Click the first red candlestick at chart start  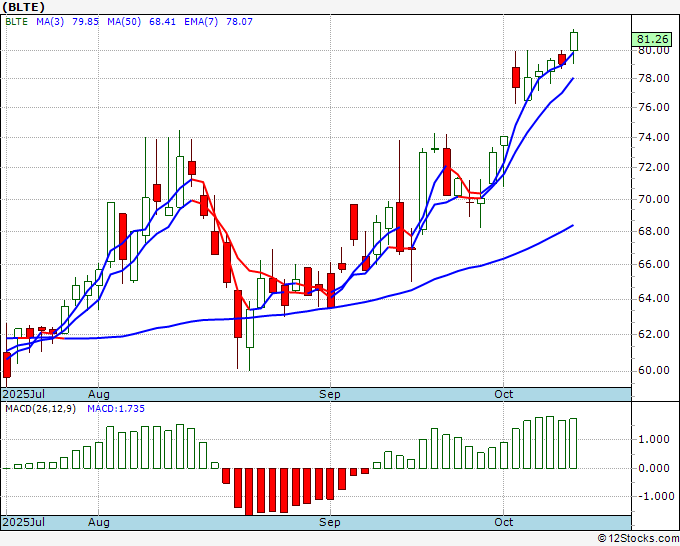[7, 365]
